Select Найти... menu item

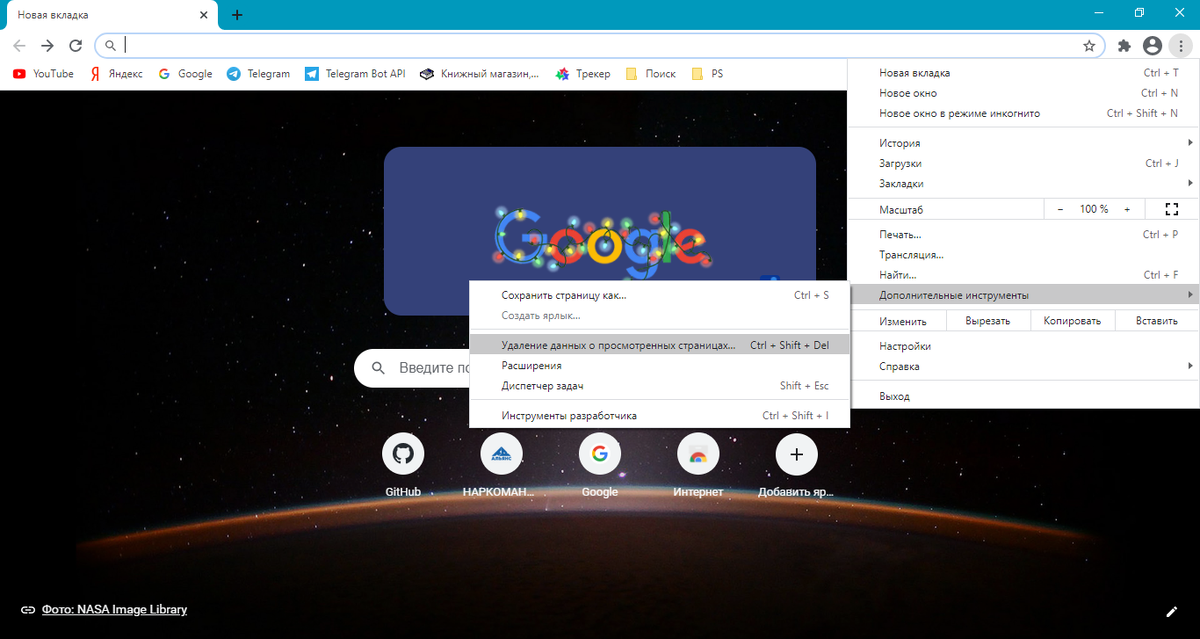(x=1023, y=274)
